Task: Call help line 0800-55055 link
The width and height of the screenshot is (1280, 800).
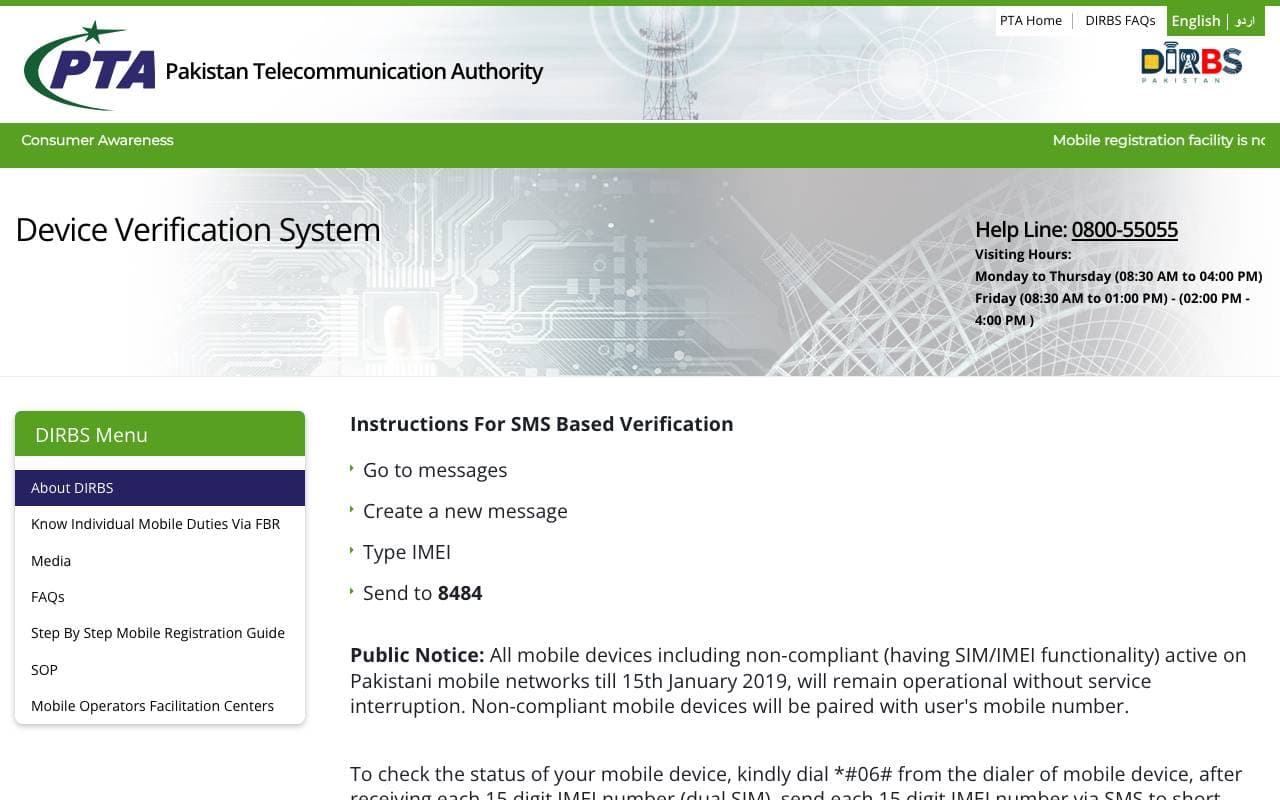Action: (1124, 230)
